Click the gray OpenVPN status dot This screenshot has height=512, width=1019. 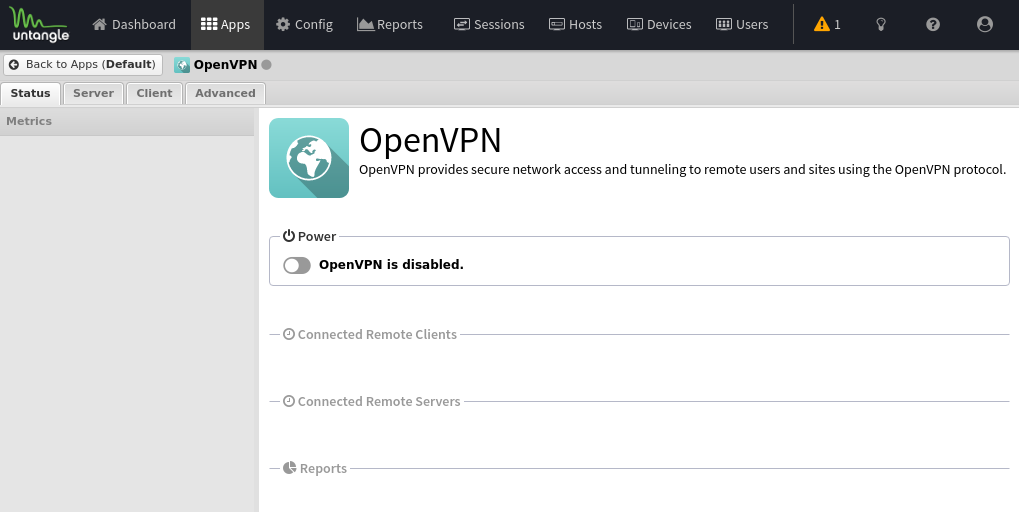[266, 65]
